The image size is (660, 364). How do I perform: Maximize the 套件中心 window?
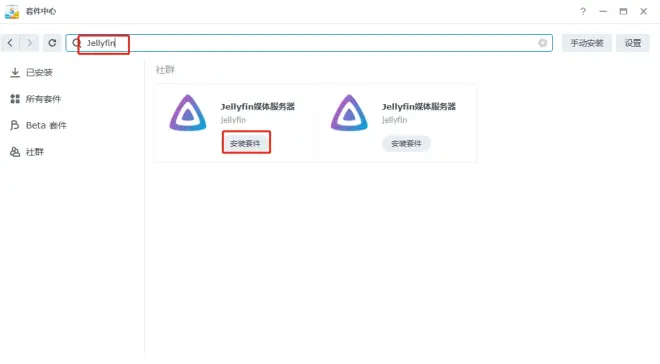623,11
